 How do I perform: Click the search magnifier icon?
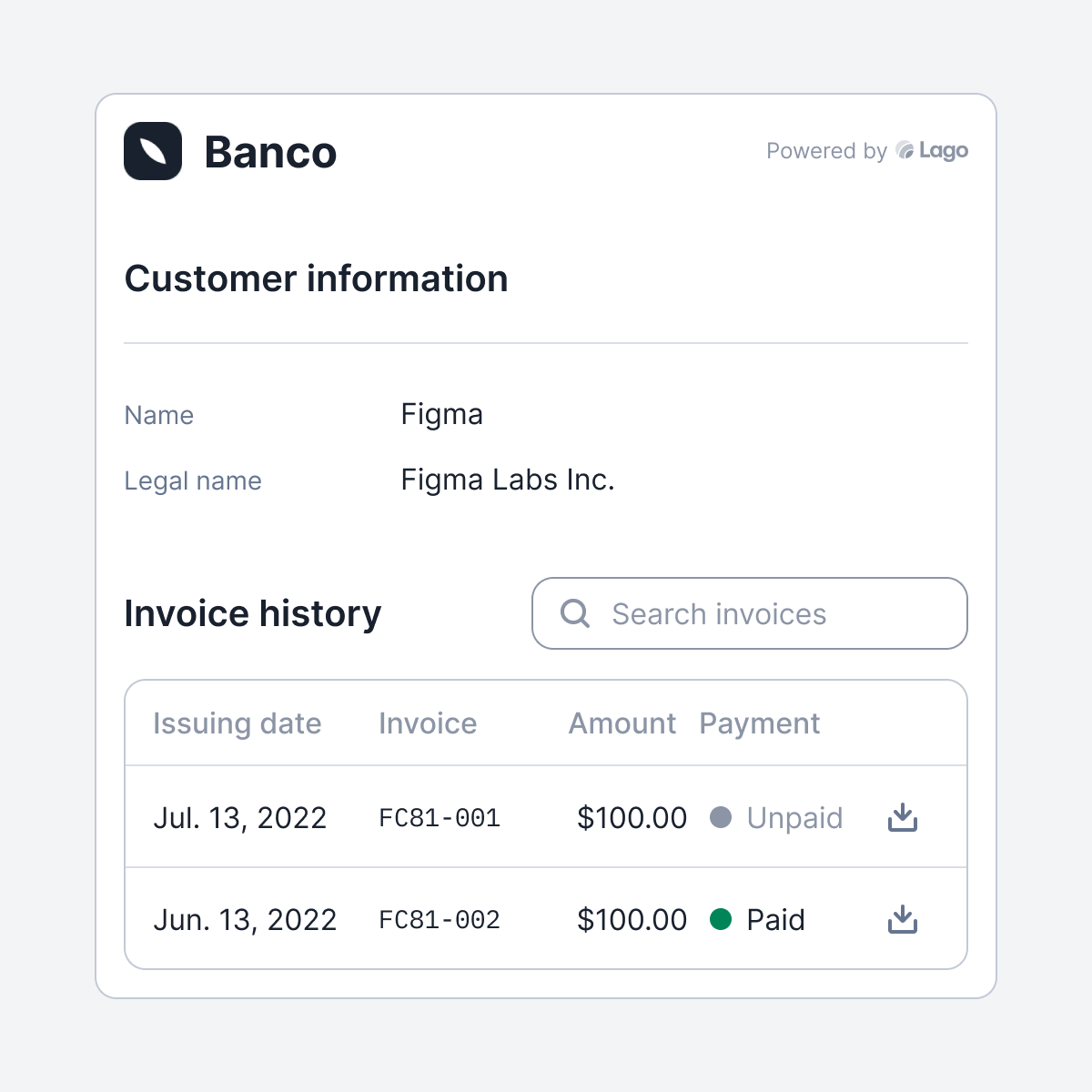click(575, 613)
